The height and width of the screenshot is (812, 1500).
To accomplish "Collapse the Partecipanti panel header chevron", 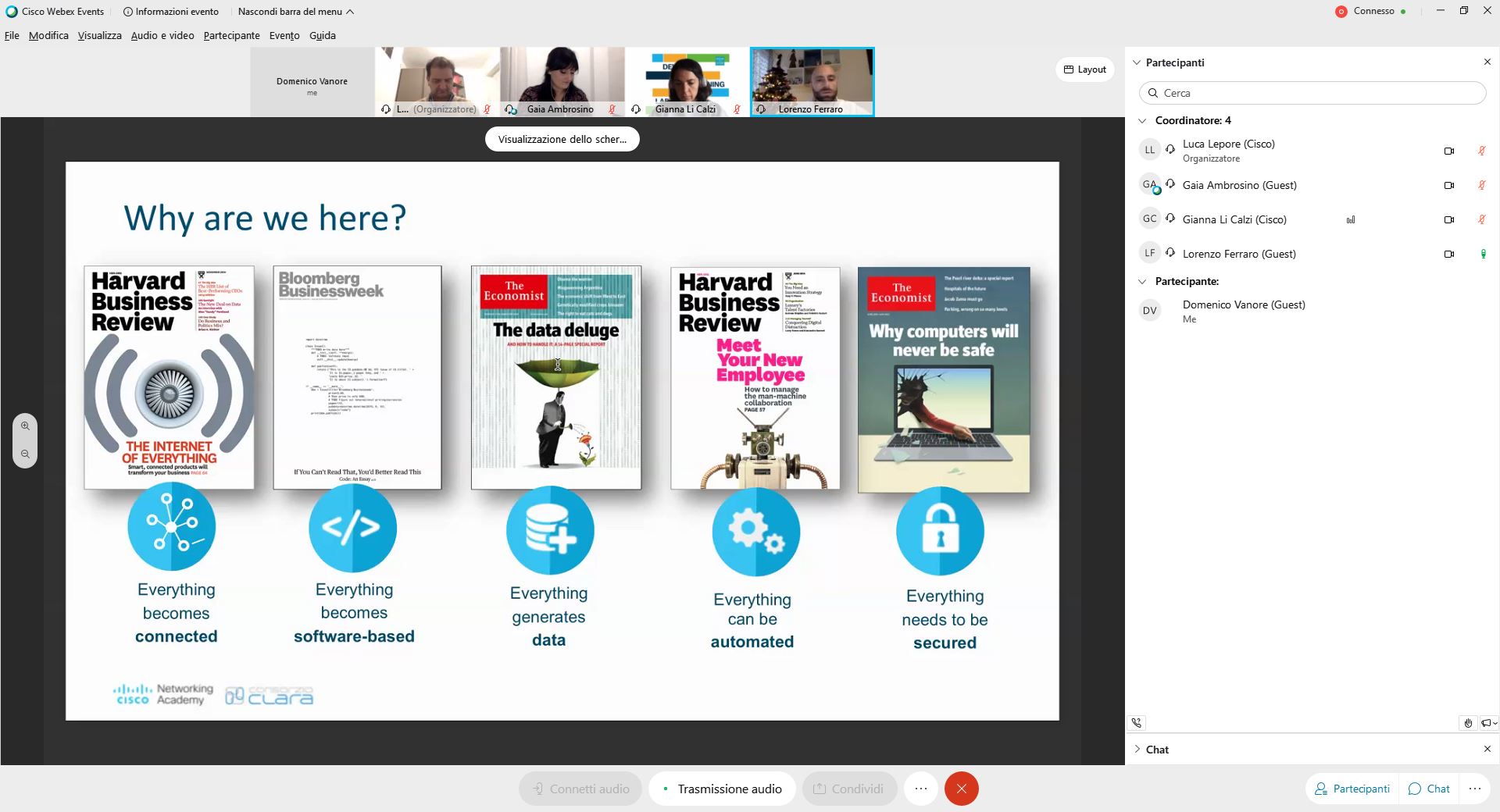I will coord(1137,62).
